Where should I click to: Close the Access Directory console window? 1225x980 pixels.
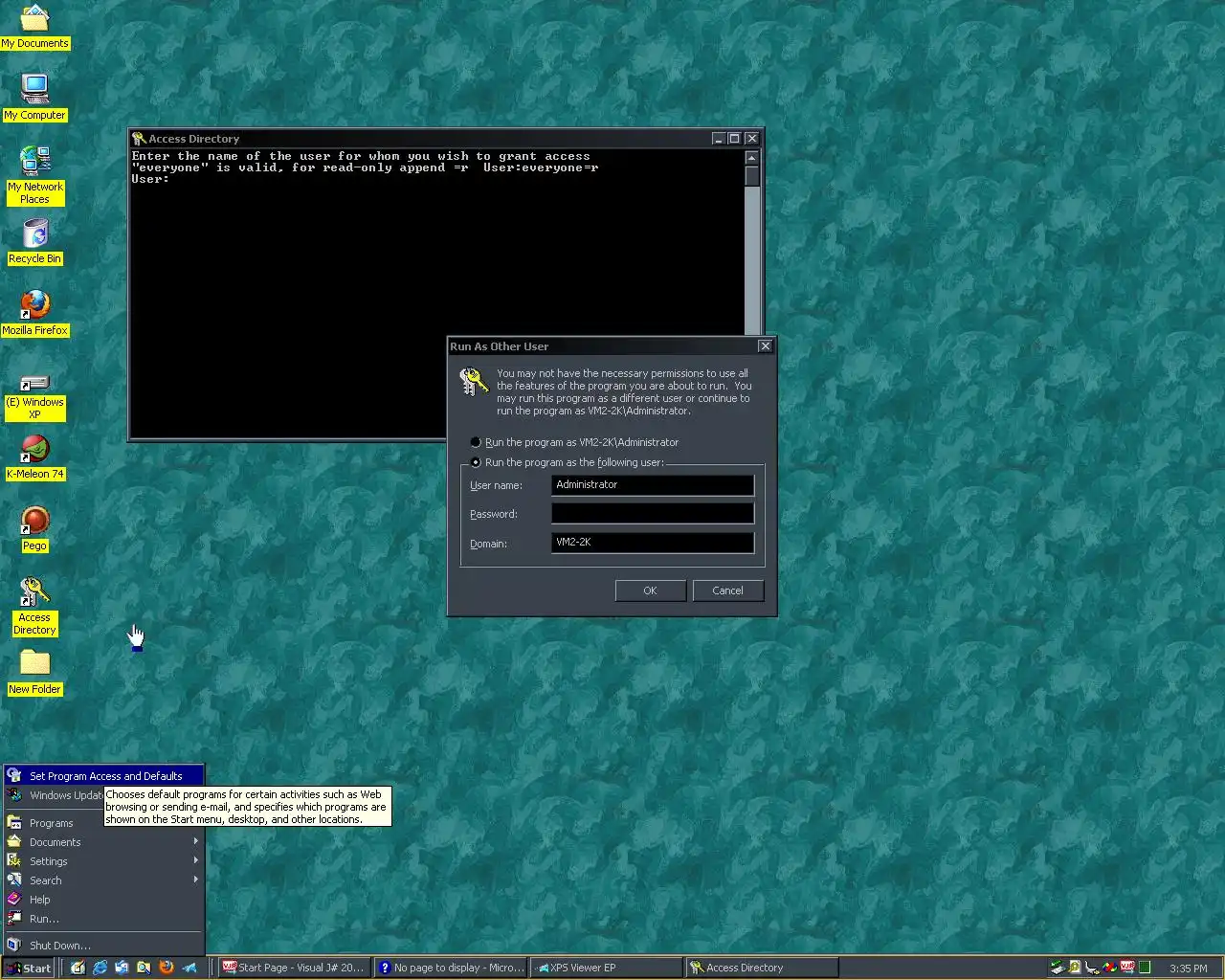752,139
